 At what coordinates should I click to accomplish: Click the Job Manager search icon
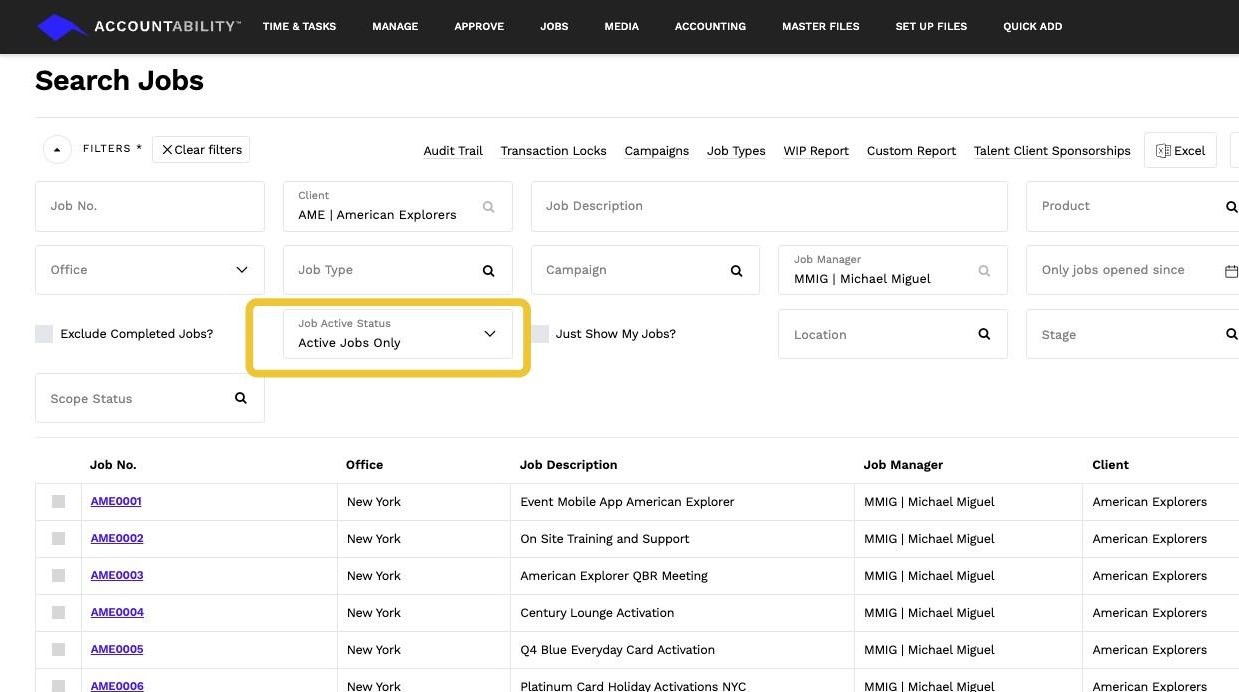(x=984, y=271)
